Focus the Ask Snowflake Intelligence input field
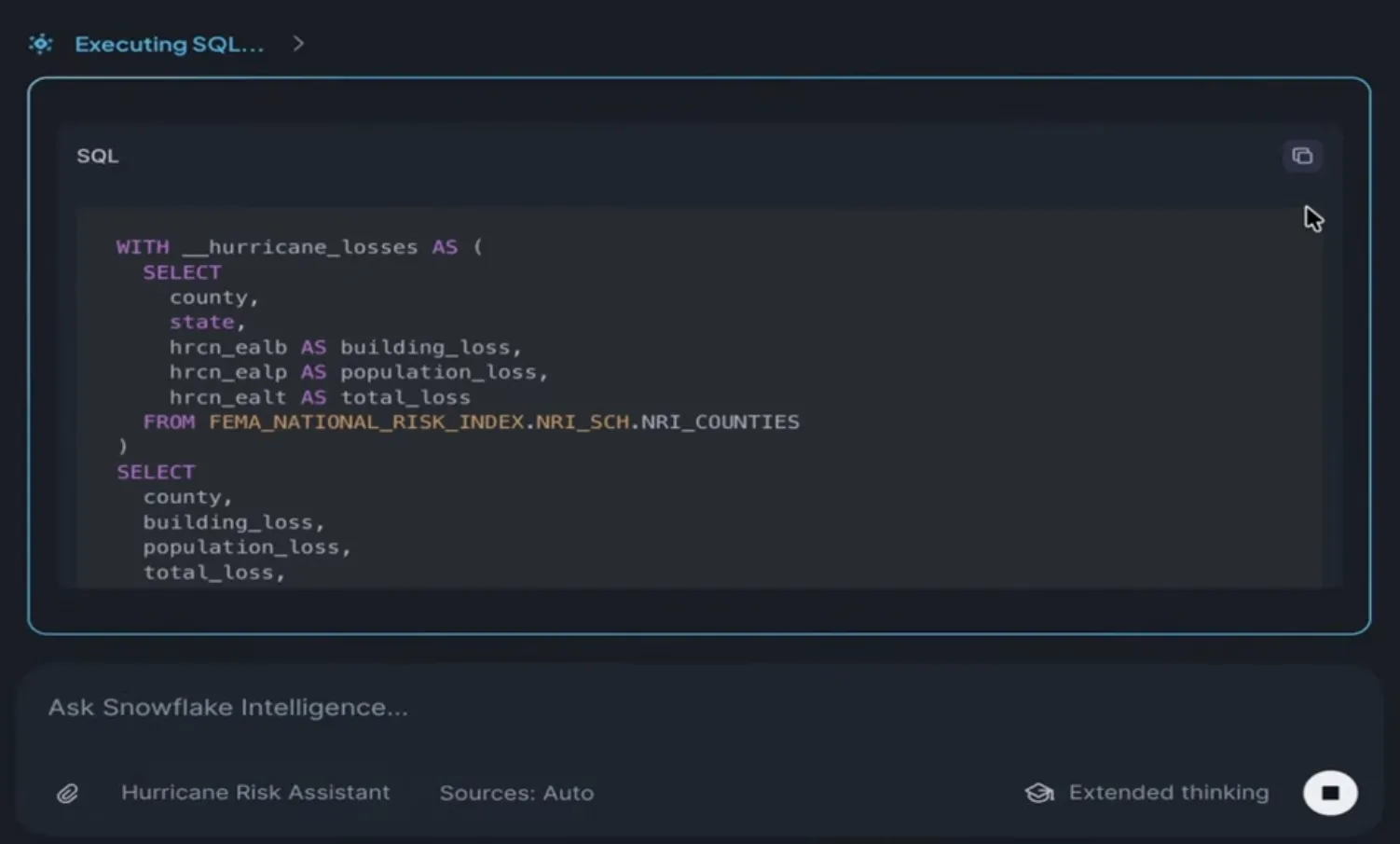 tap(699, 708)
